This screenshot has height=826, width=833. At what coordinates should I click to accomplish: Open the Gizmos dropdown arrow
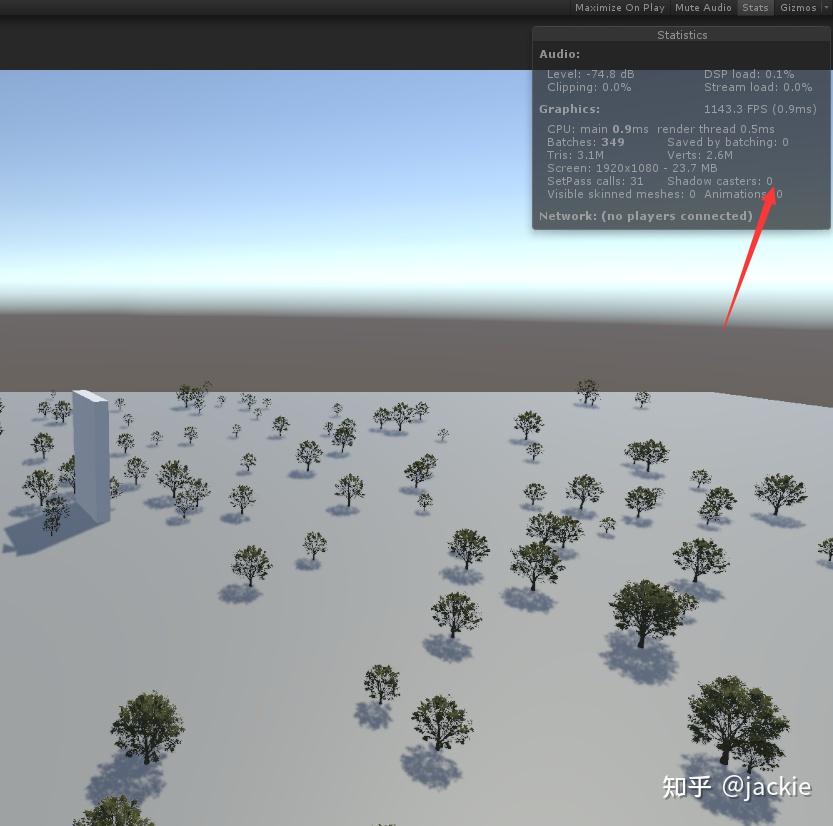826,7
